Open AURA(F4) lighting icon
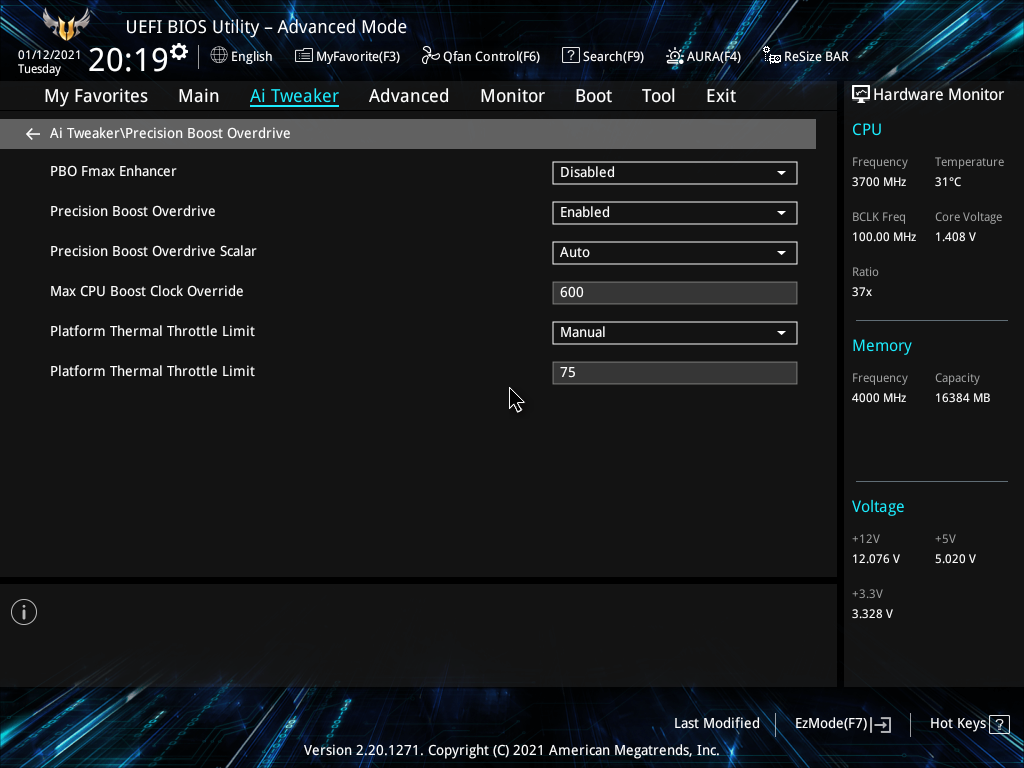The image size is (1024, 768). pos(675,56)
